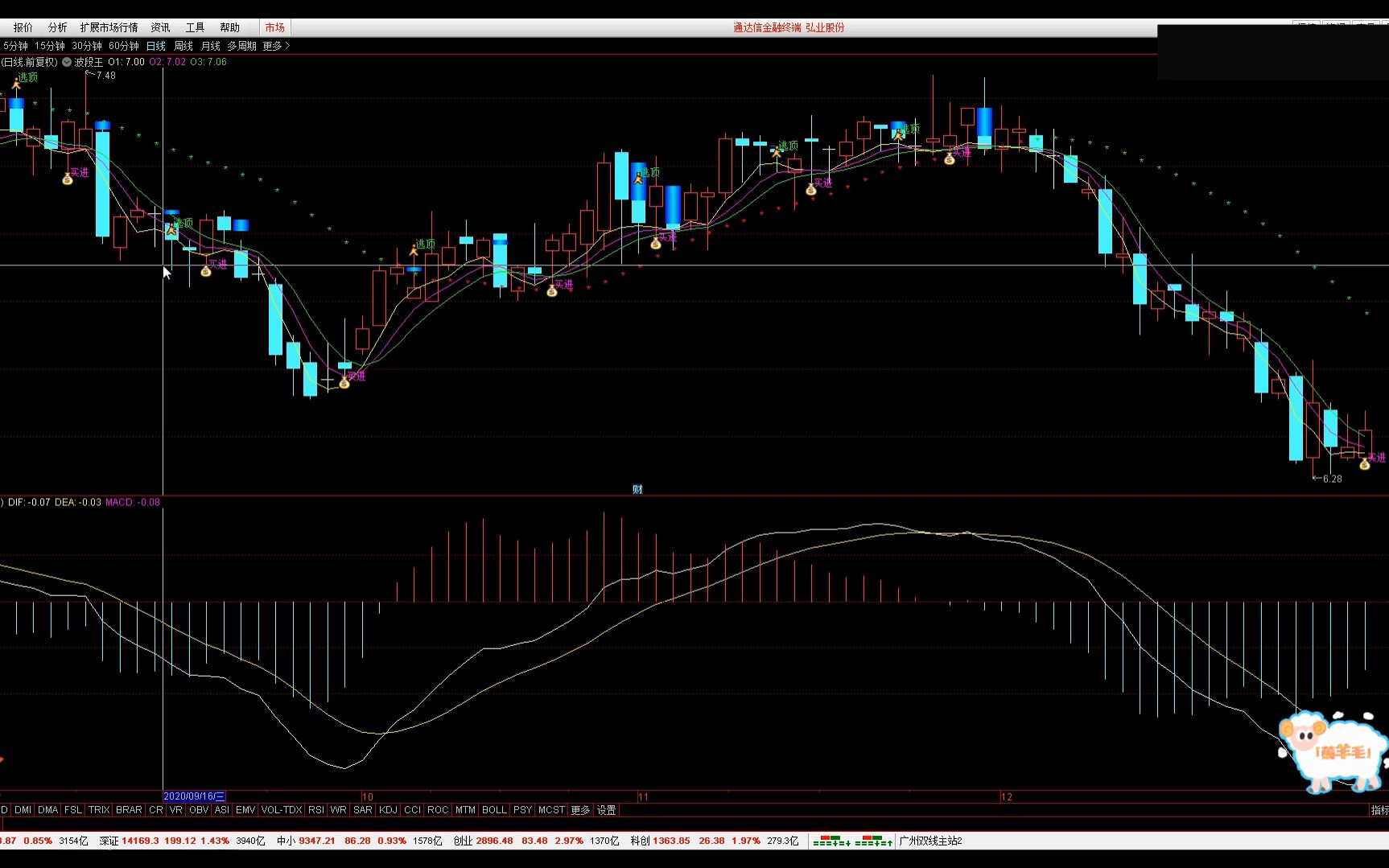Select the ROC indicator tab

tap(438, 810)
